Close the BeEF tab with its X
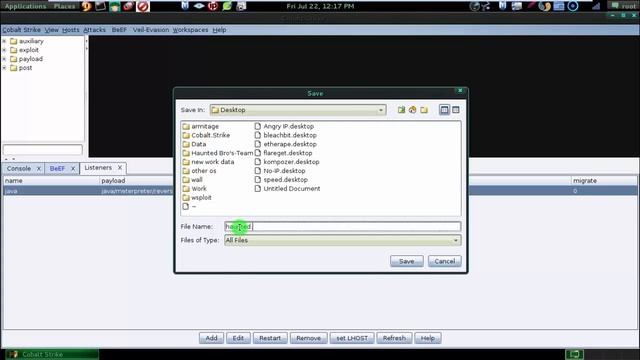640x360 pixels. (x=73, y=168)
